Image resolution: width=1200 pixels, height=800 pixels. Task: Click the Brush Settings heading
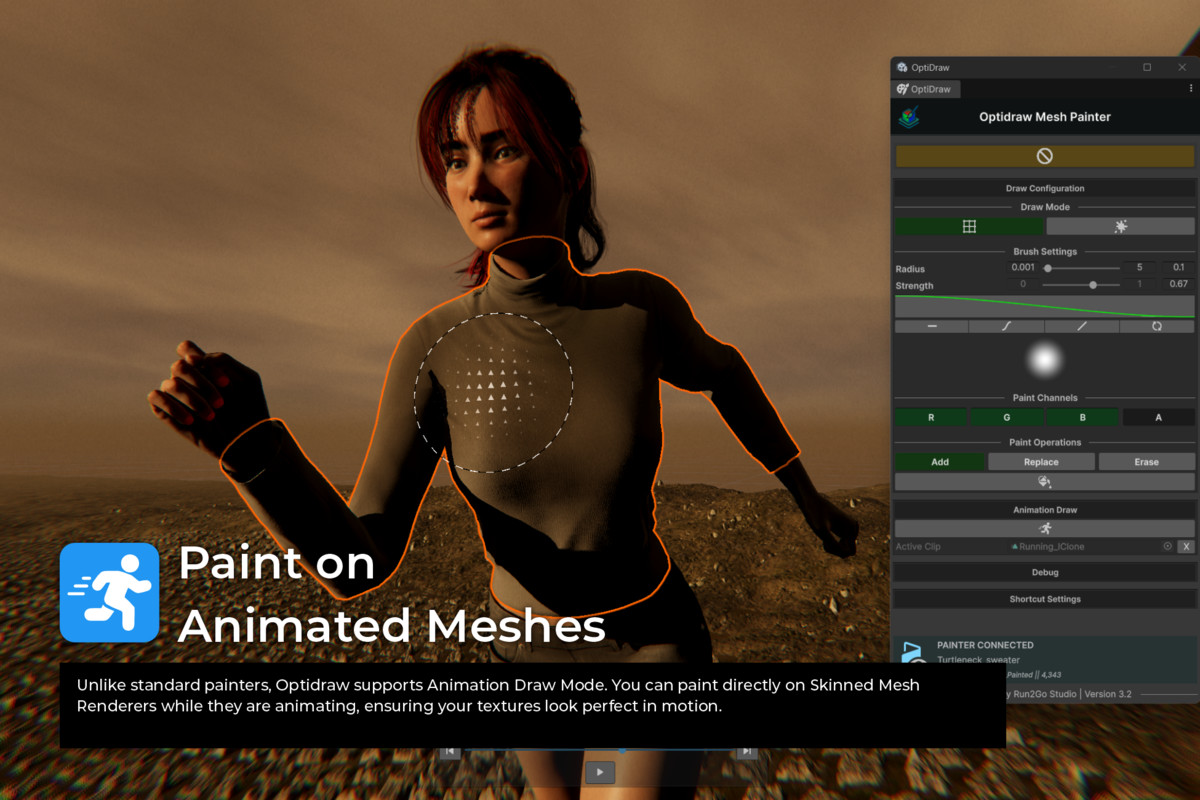point(1044,252)
